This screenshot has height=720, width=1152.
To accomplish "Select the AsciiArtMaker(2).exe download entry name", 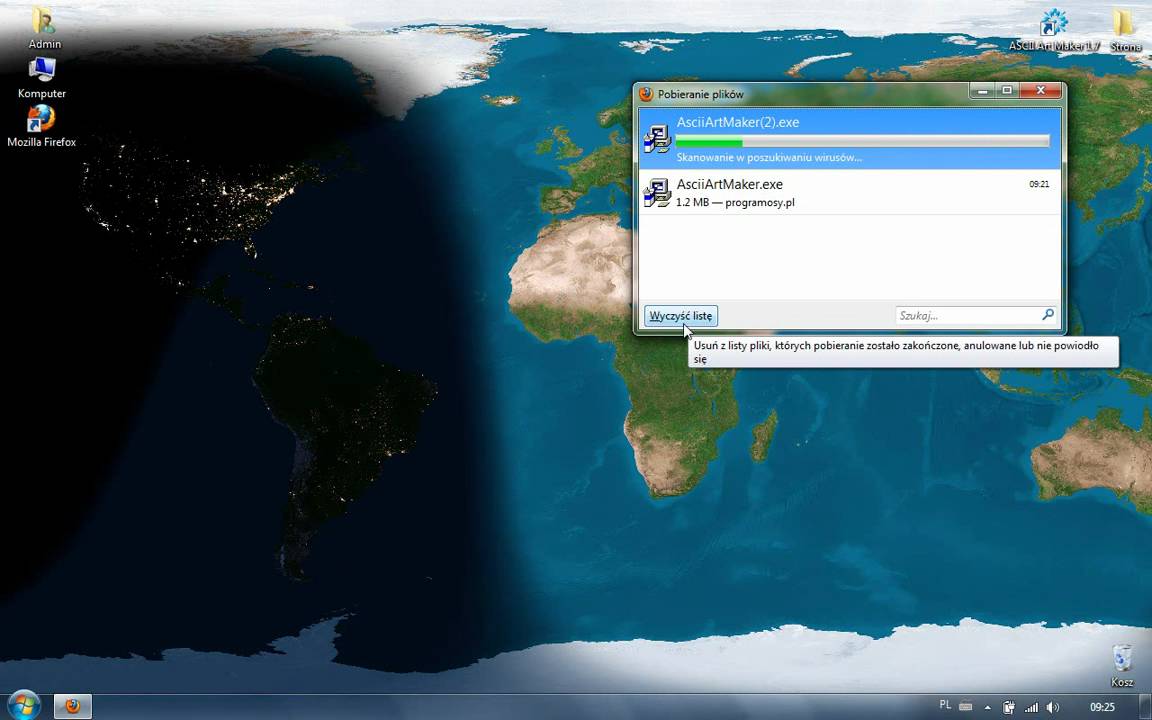I will (x=738, y=122).
